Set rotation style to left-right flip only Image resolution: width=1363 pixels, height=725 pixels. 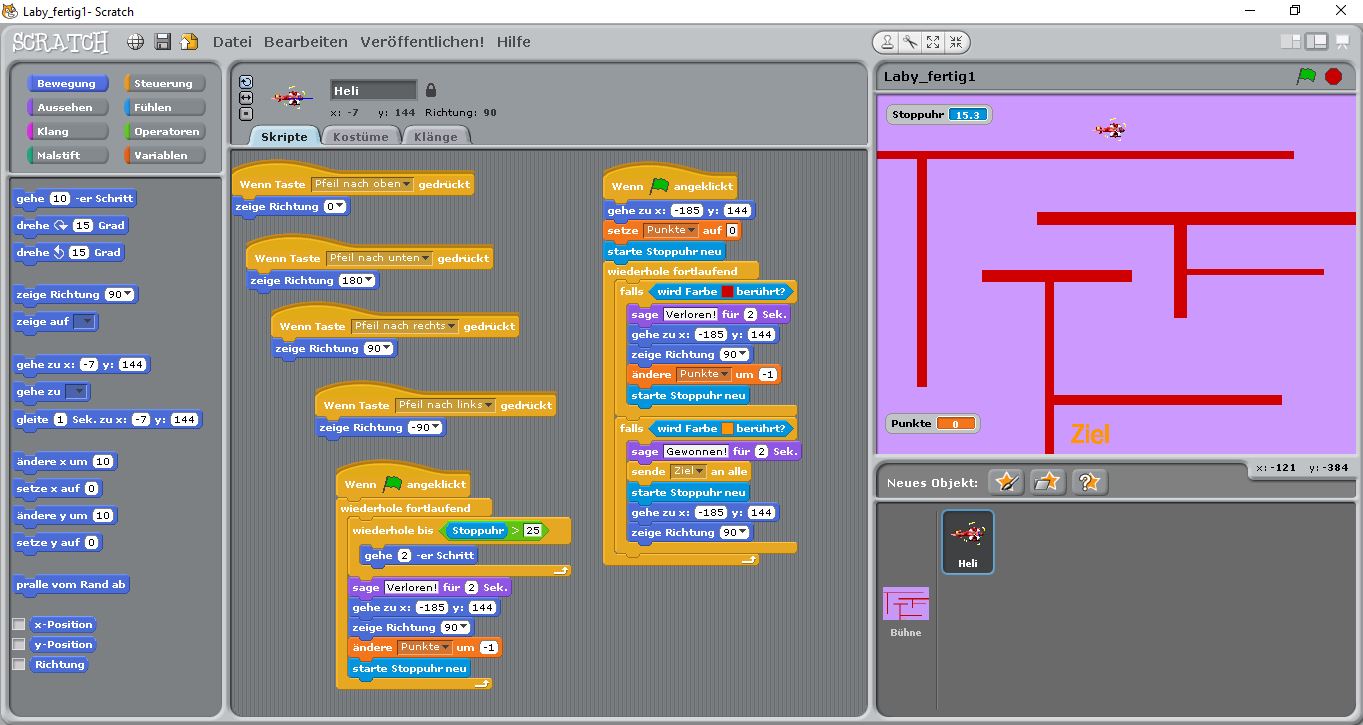[x=246, y=98]
